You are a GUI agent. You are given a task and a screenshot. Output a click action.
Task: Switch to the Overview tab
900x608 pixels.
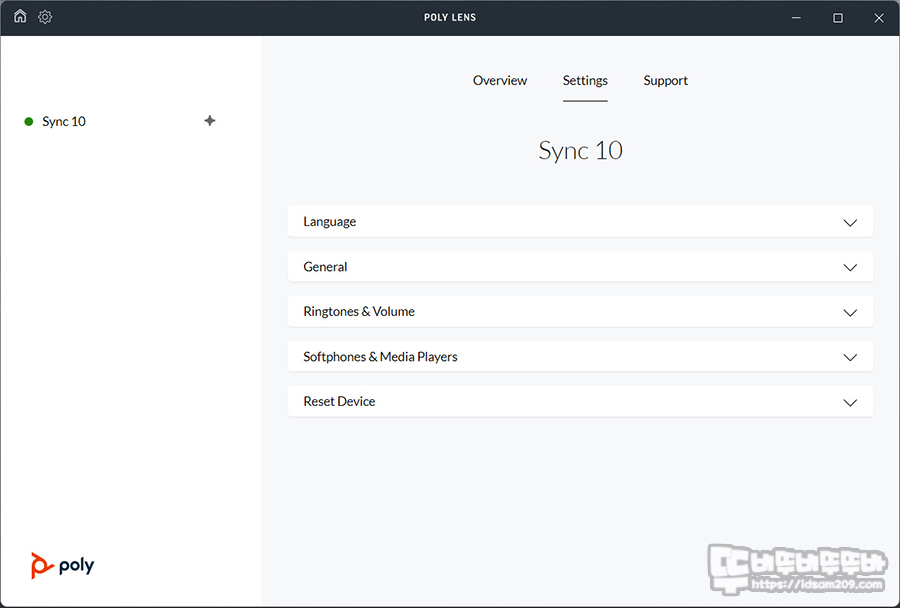pos(499,80)
